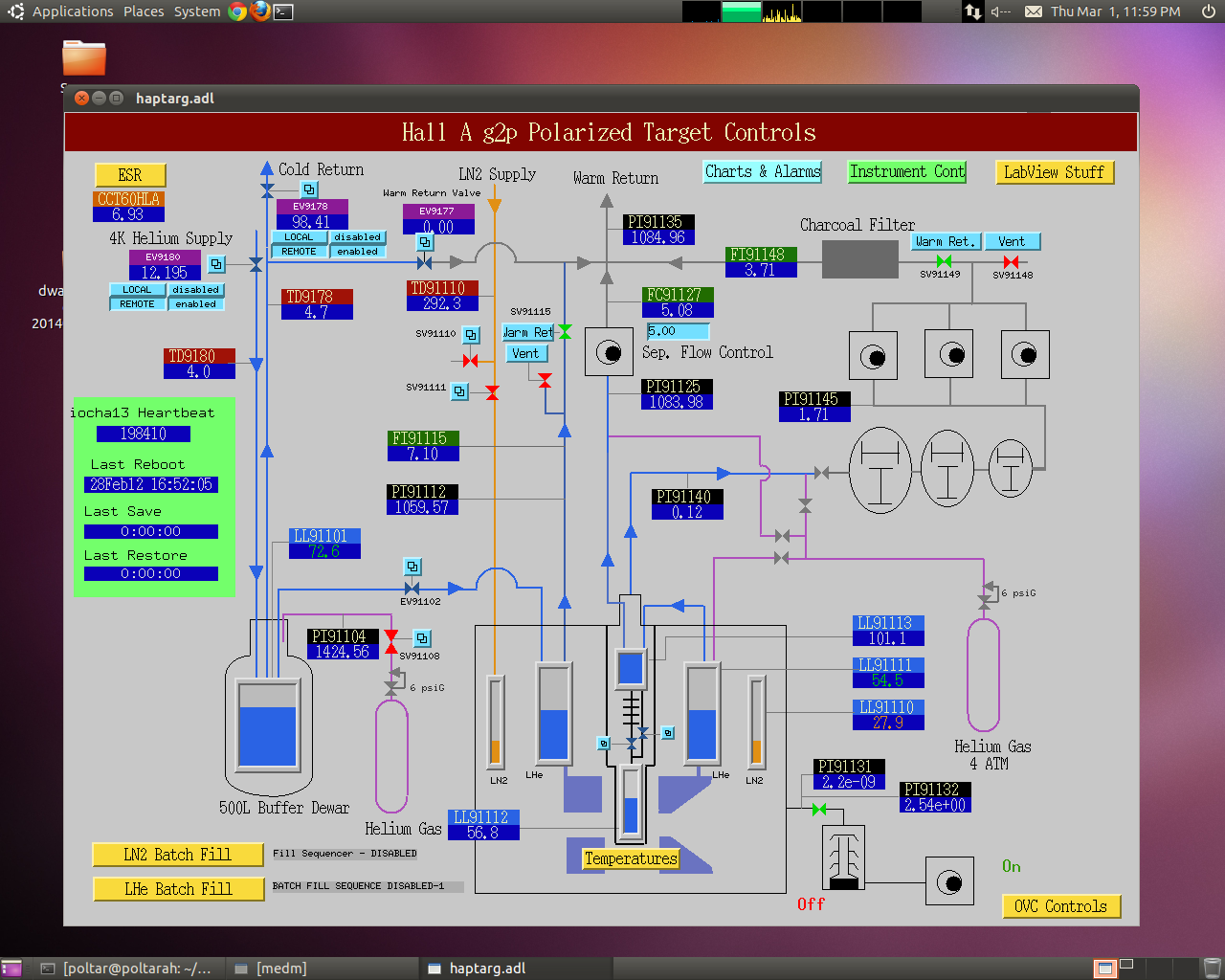Viewport: 1225px width, 980px height.
Task: Click the green SV91115 valve symbol
Action: tap(565, 331)
